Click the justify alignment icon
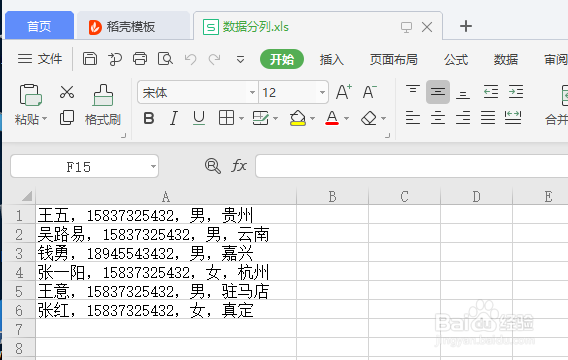 point(488,118)
